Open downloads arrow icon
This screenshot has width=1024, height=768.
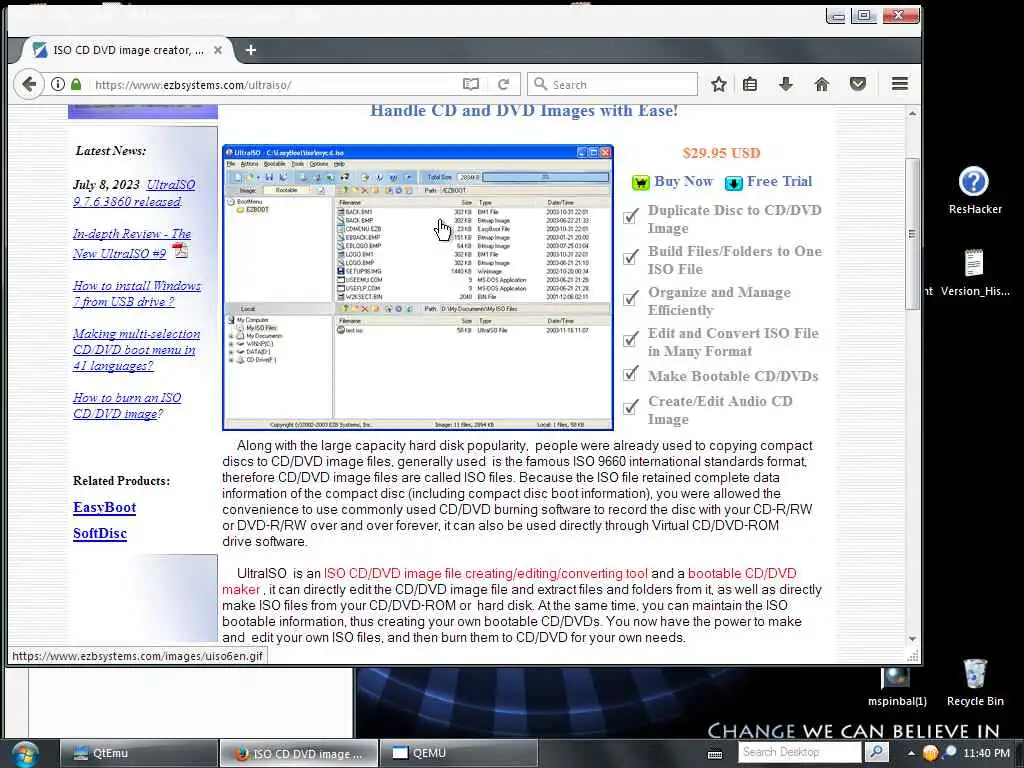786,84
